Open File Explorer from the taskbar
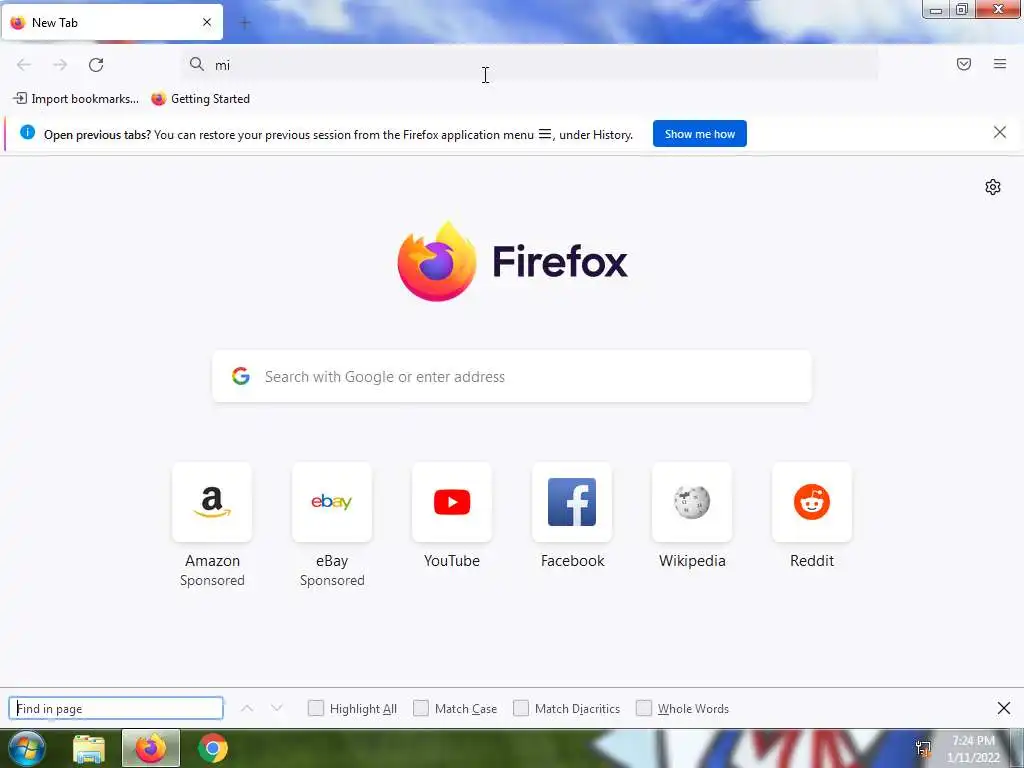The width and height of the screenshot is (1024, 768). 89,748
